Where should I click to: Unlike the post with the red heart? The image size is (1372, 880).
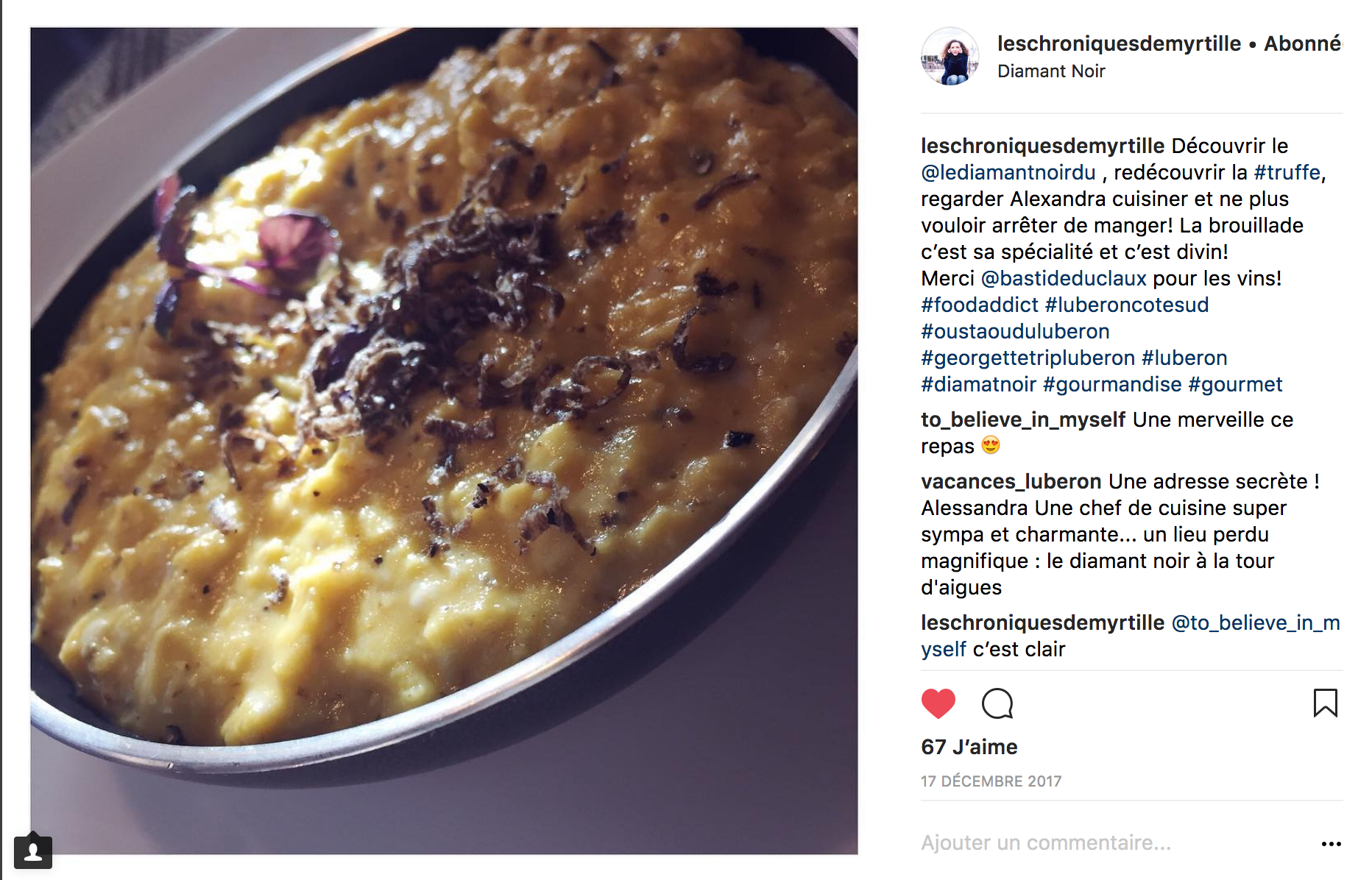[x=938, y=703]
